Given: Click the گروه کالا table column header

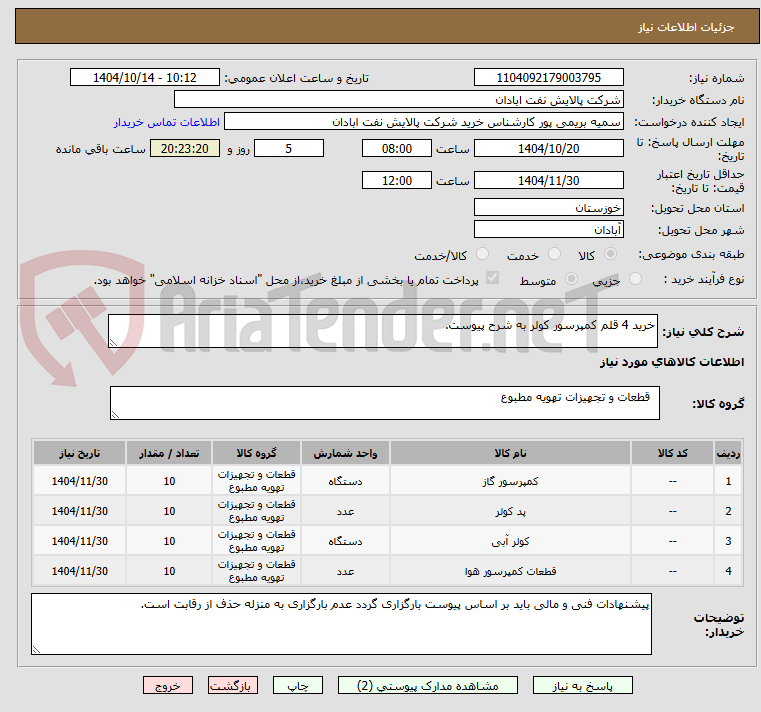Looking at the screenshot, I should point(256,453).
